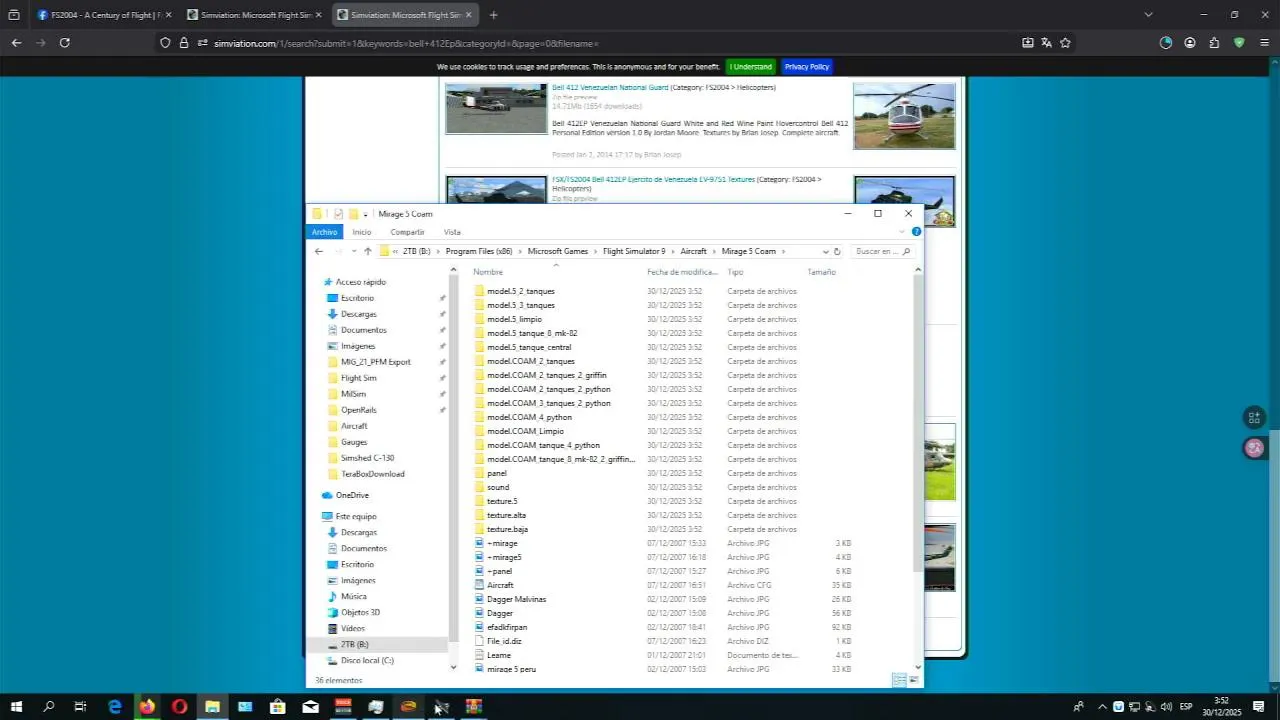
Task: Select the texture.alta folder
Action: tap(506, 515)
